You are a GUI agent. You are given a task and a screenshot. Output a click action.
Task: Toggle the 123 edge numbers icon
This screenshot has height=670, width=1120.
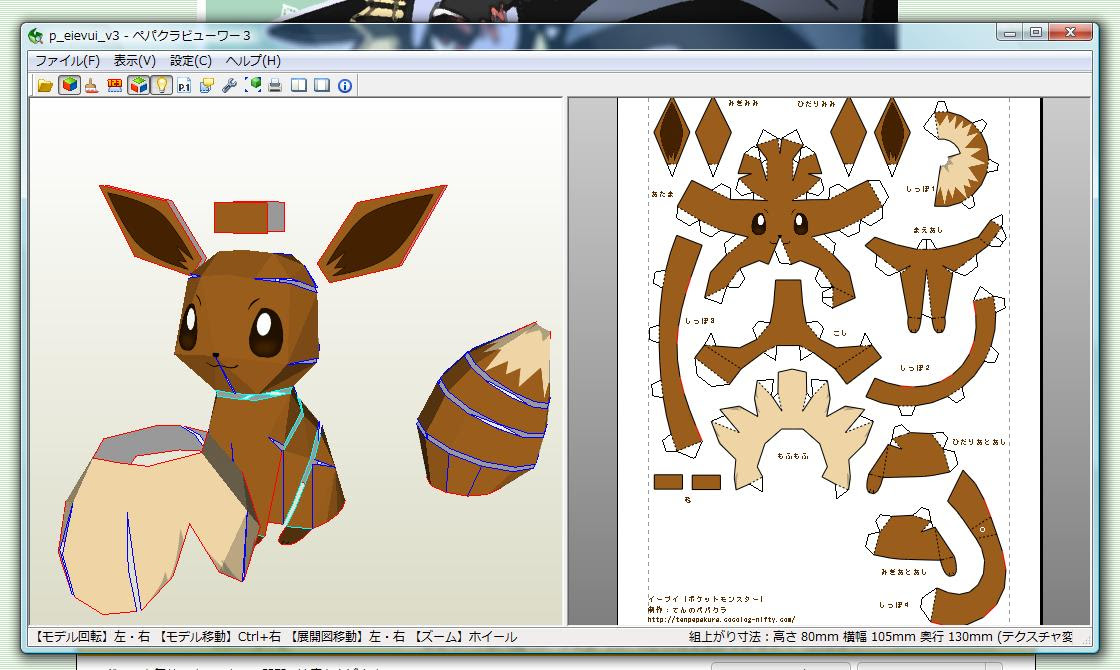pos(114,86)
